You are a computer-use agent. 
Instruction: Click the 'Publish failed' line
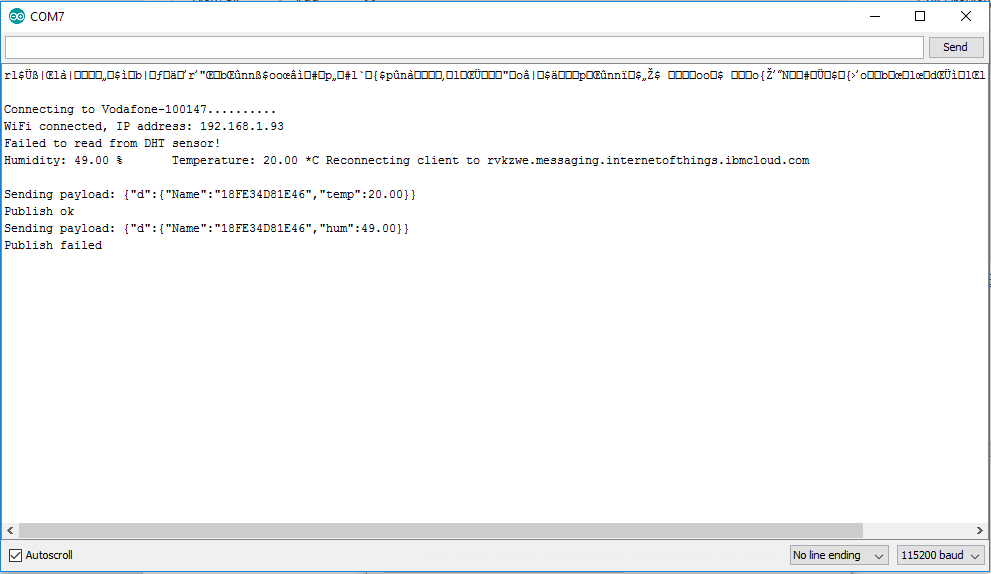point(53,246)
